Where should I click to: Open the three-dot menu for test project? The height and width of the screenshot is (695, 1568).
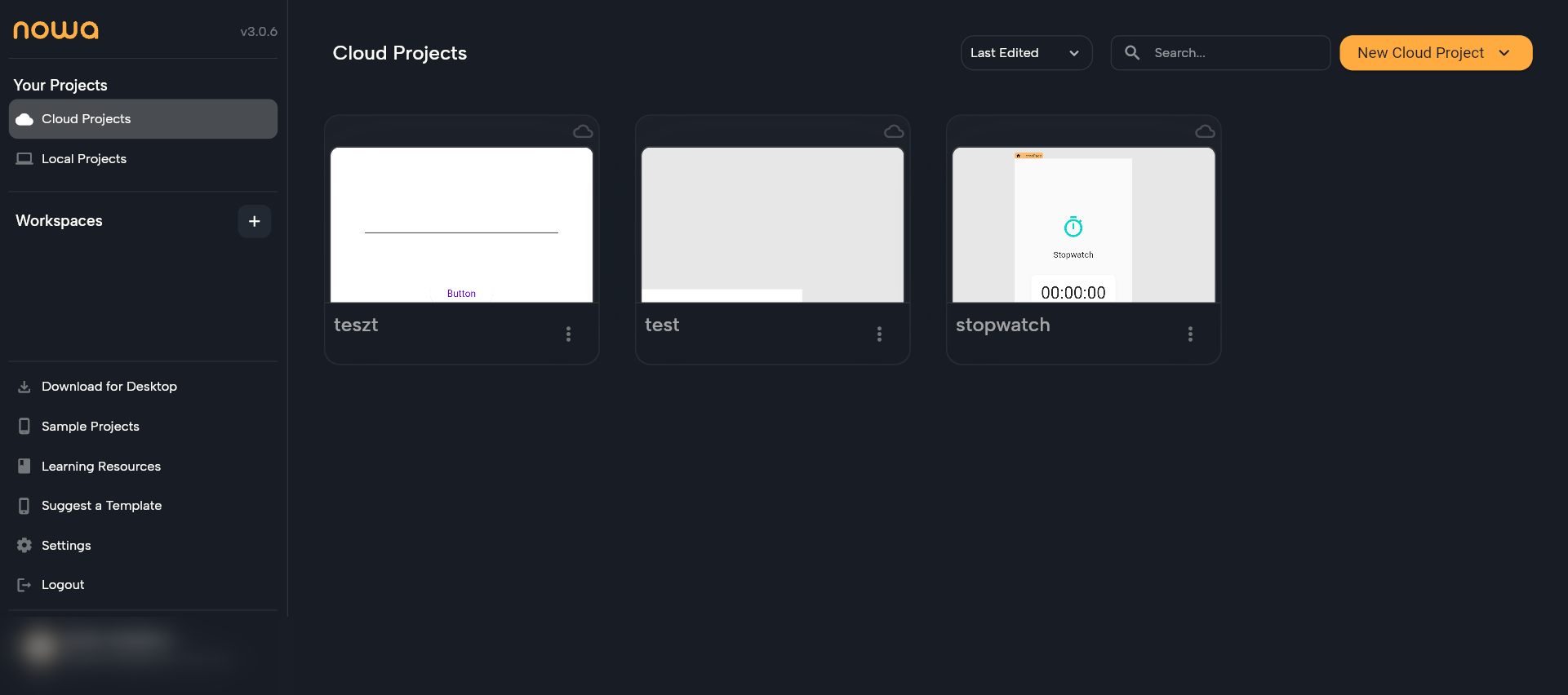tap(879, 334)
